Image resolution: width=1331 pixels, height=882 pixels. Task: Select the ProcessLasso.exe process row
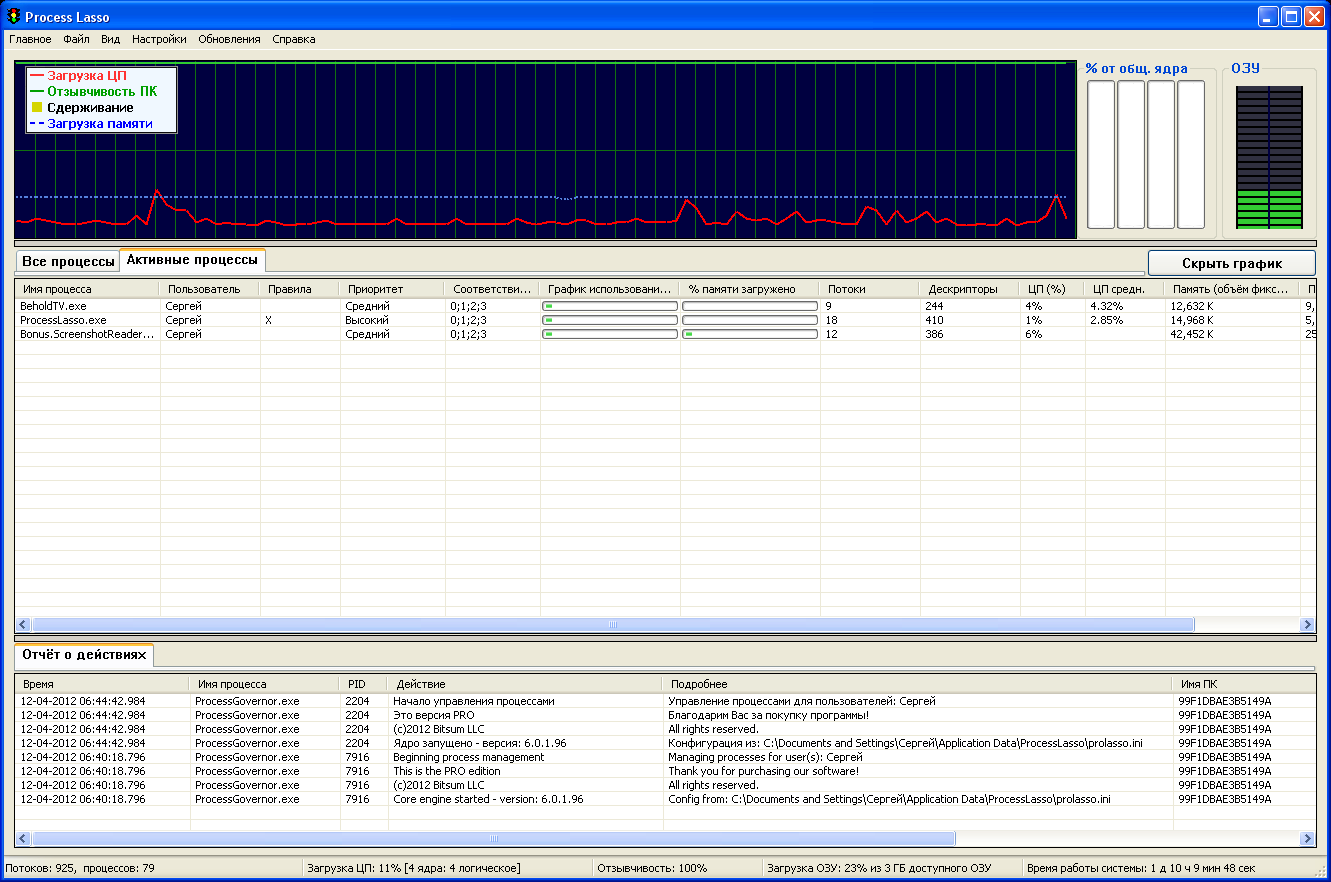(665, 320)
